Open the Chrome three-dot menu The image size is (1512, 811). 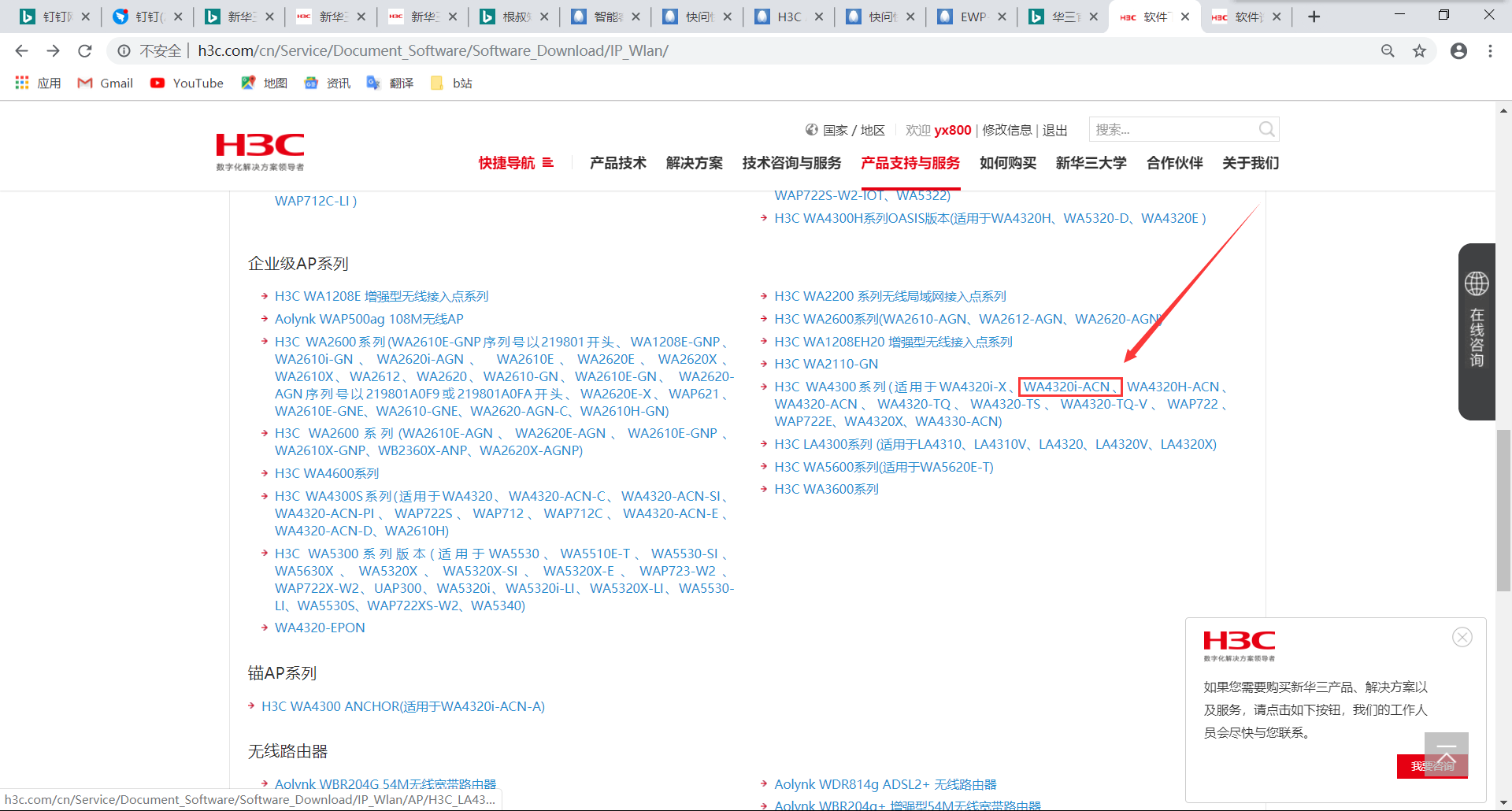[1490, 51]
